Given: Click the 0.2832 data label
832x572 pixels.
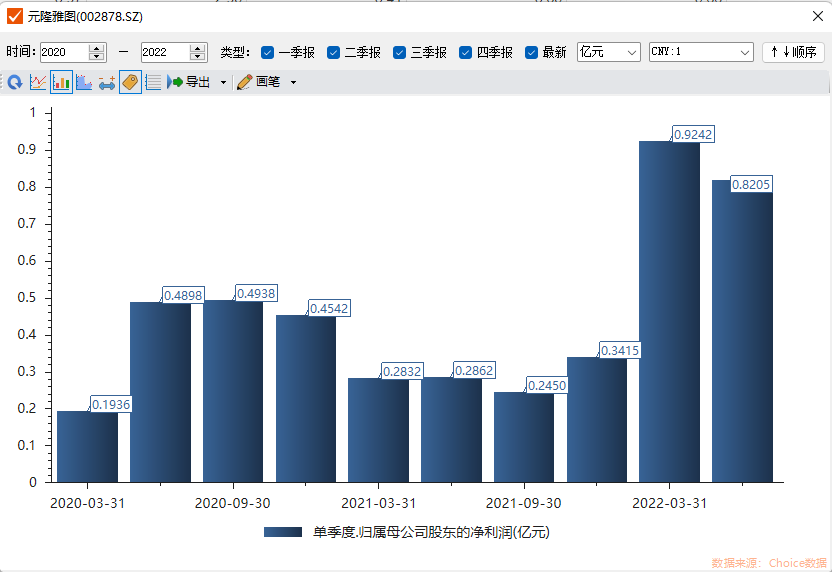Looking at the screenshot, I should click(402, 371).
